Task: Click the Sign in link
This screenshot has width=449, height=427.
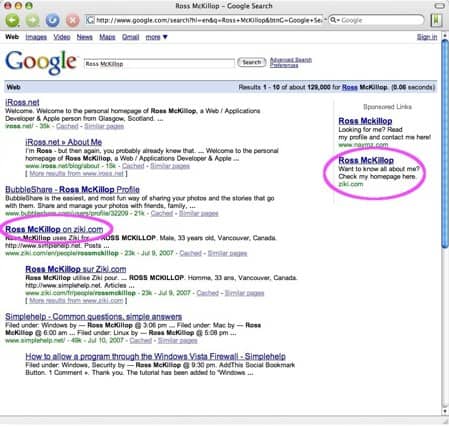Action: click(x=427, y=37)
